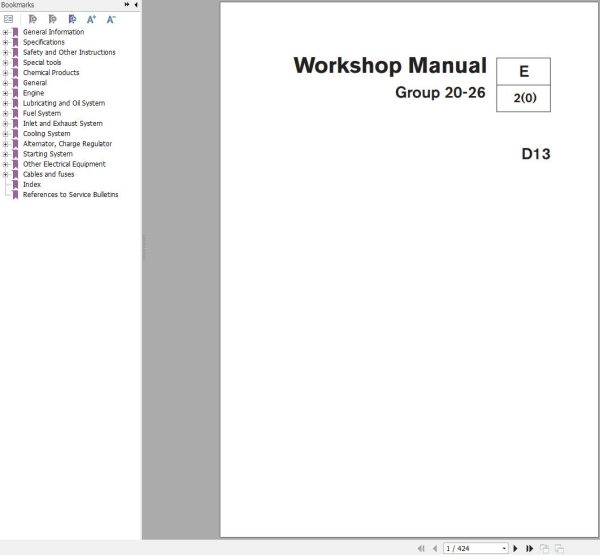Expand the Cooling System bookmark
This screenshot has width=600, height=555.
coord(5,134)
